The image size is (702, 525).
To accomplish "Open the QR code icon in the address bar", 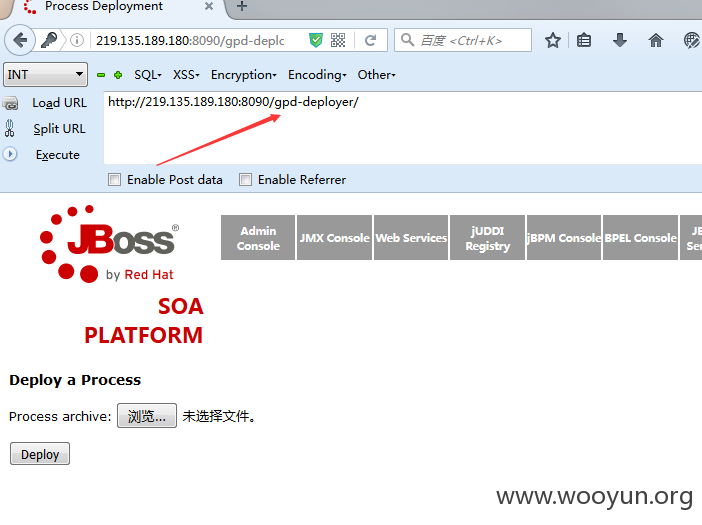I will pyautogui.click(x=338, y=41).
